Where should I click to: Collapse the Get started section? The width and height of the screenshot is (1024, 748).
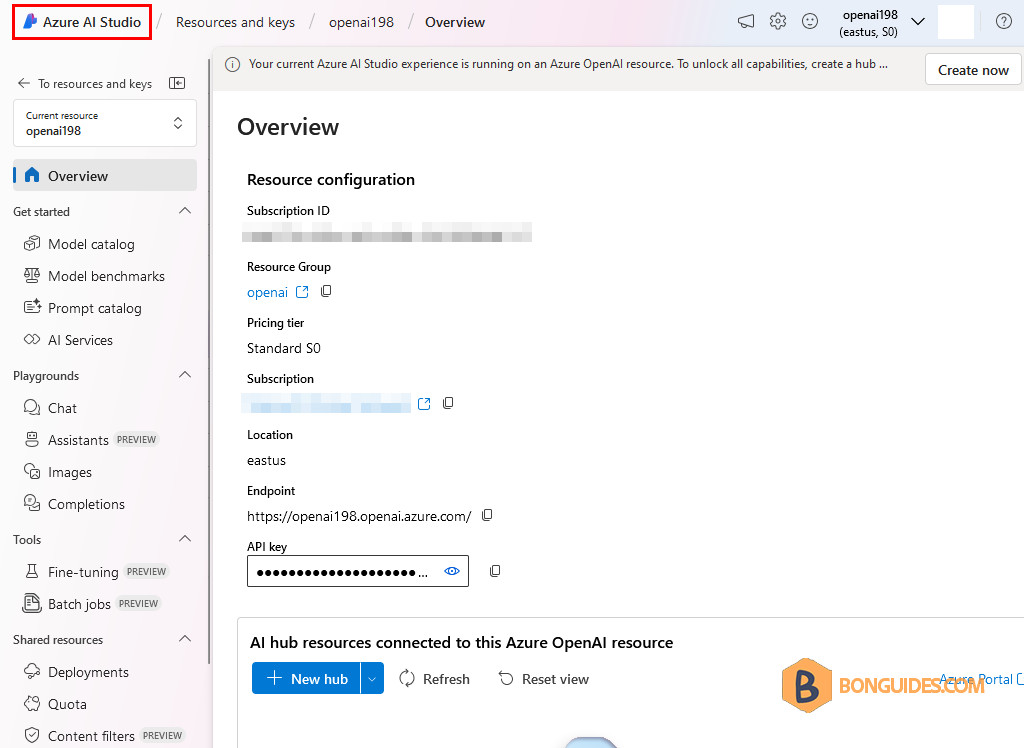tap(185, 211)
